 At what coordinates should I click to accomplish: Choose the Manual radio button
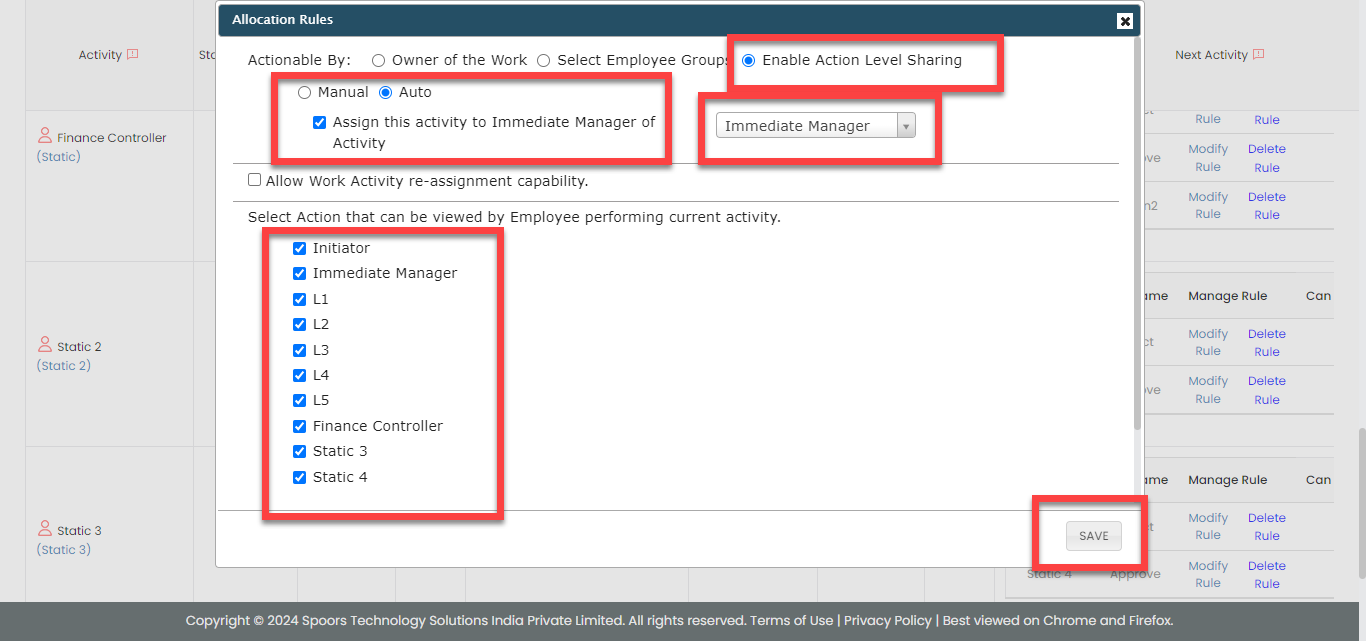pos(304,93)
